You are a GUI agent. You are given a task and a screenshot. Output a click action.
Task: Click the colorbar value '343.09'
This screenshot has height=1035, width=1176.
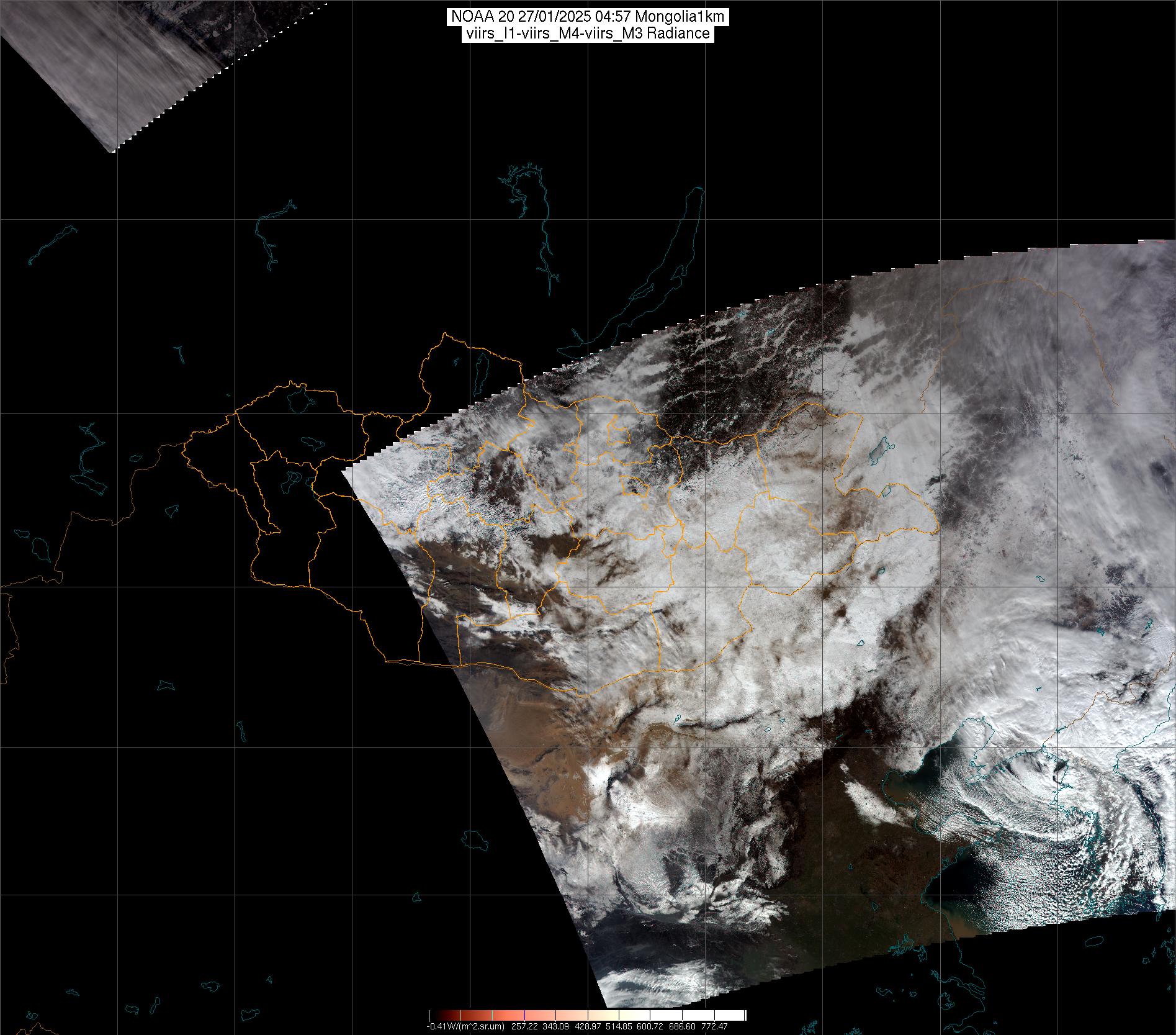tap(555, 1026)
